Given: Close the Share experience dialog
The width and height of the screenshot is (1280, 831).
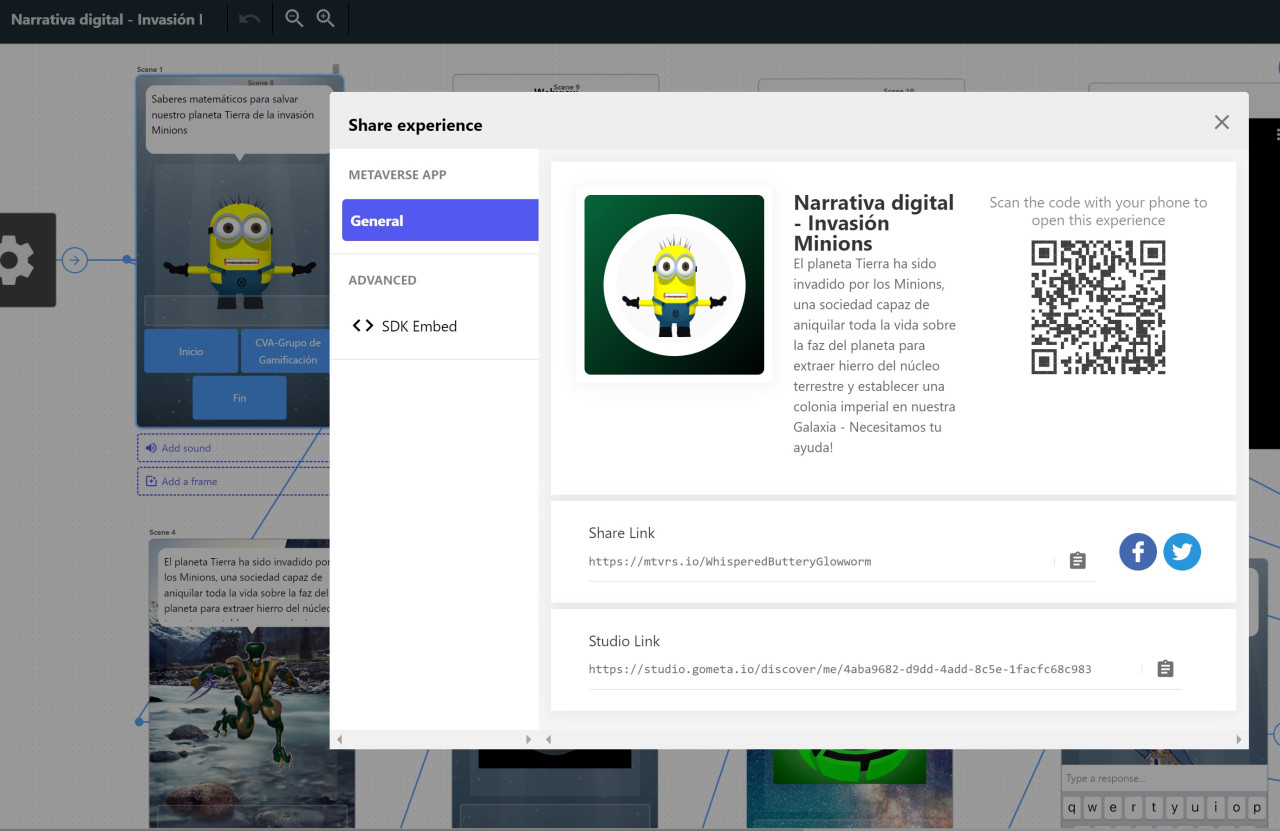Looking at the screenshot, I should pos(1221,122).
